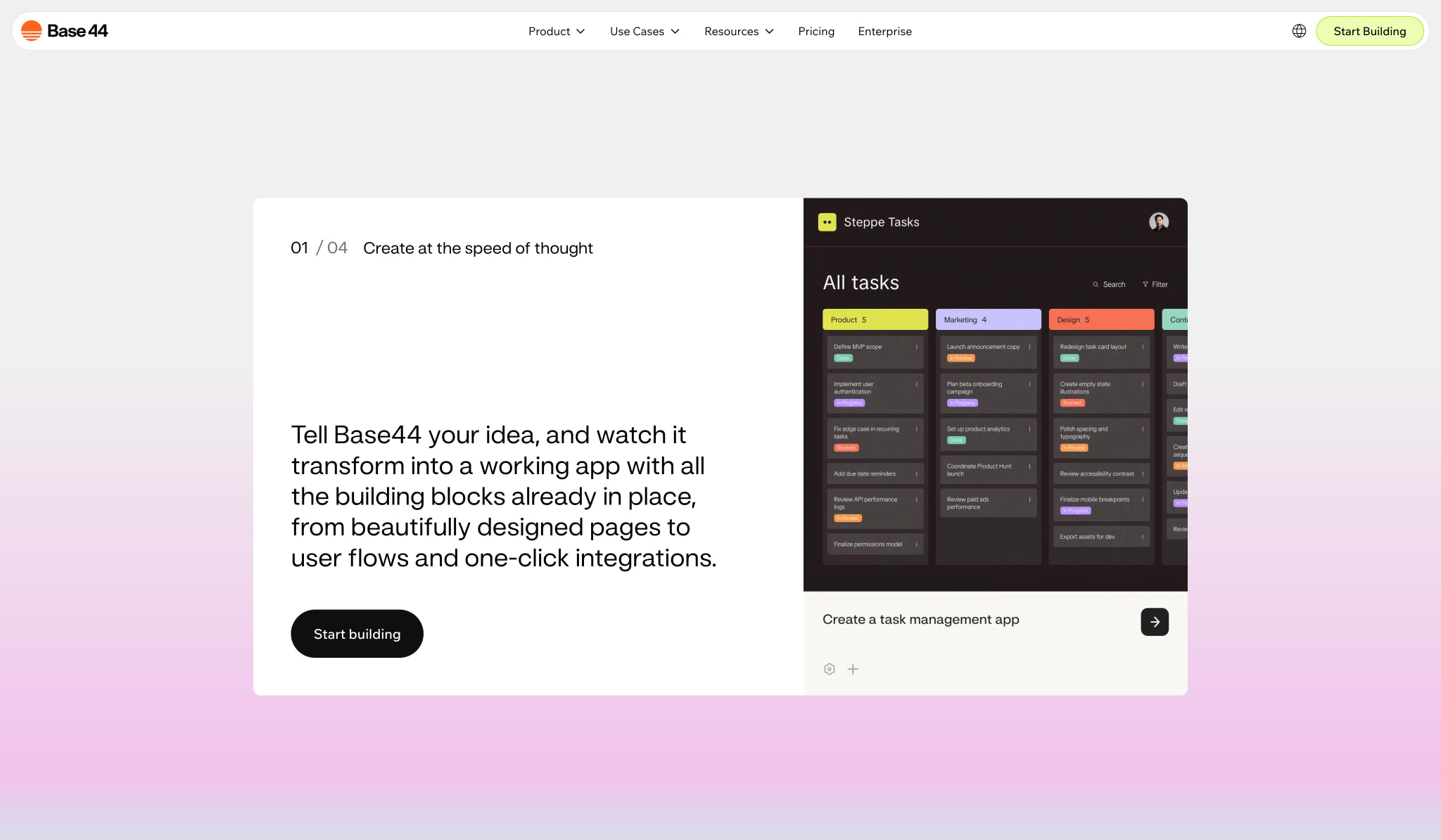Open menu dots on Define MVP scope card
The width and height of the screenshot is (1441, 840).
click(x=916, y=347)
